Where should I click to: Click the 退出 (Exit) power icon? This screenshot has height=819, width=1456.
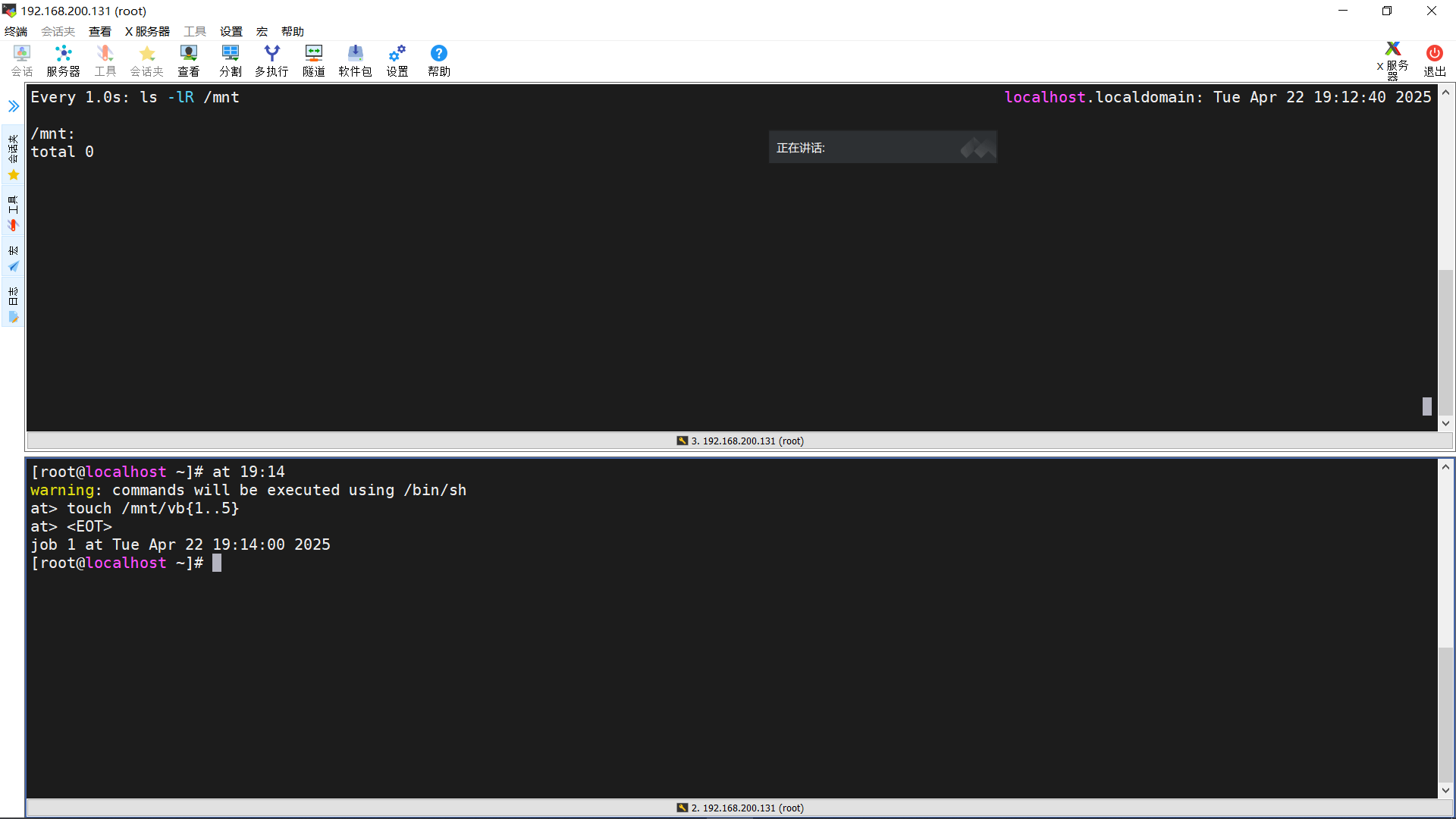pos(1434,60)
